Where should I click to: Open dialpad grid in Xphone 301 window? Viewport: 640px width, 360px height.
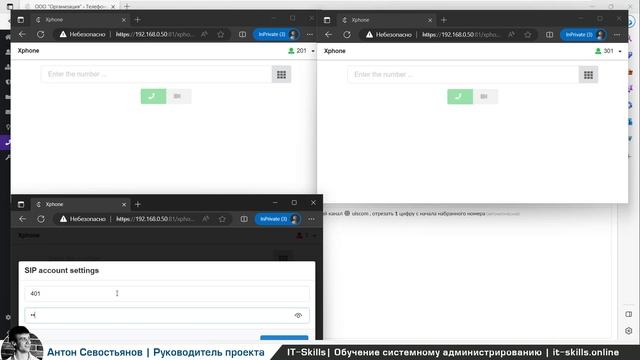click(x=588, y=75)
